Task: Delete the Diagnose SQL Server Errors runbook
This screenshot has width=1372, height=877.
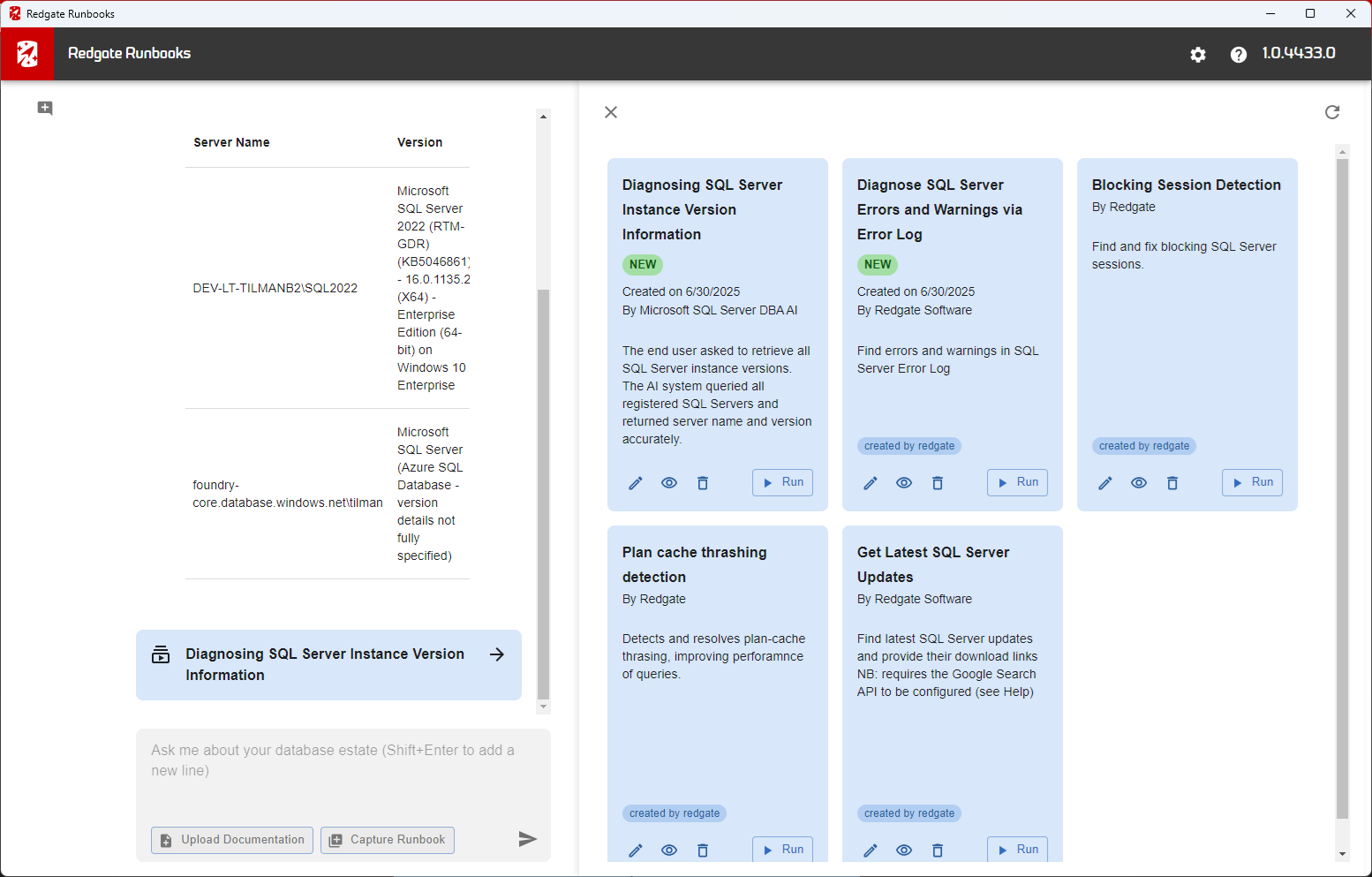Action: (x=938, y=483)
